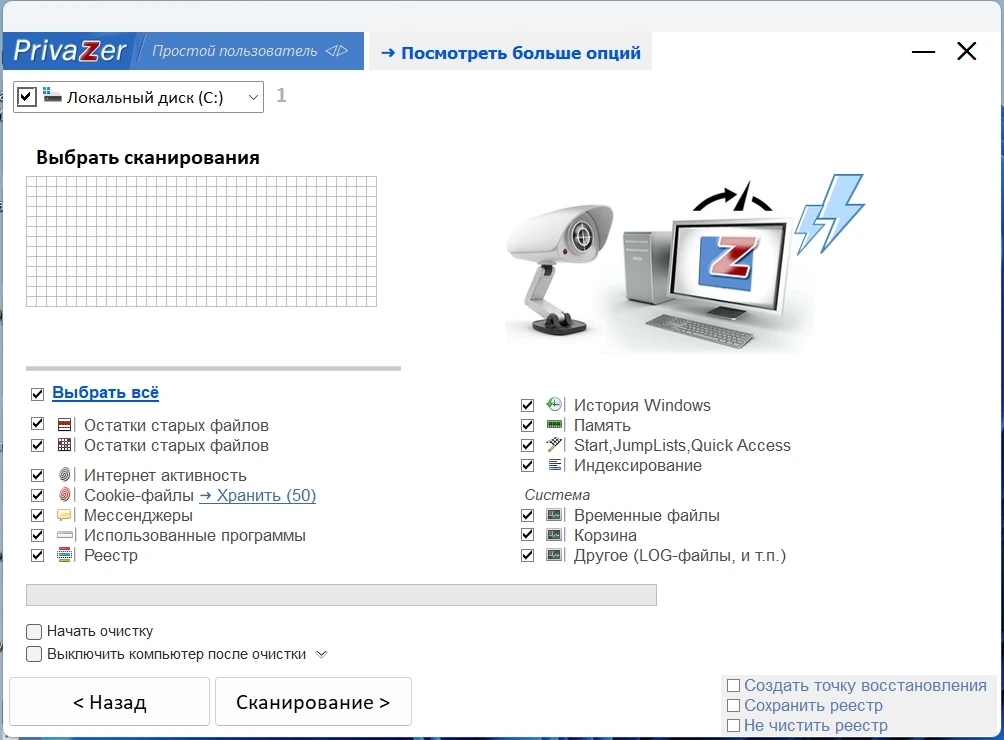
Task: Click the Temporary files monitor icon
Action: point(555,515)
